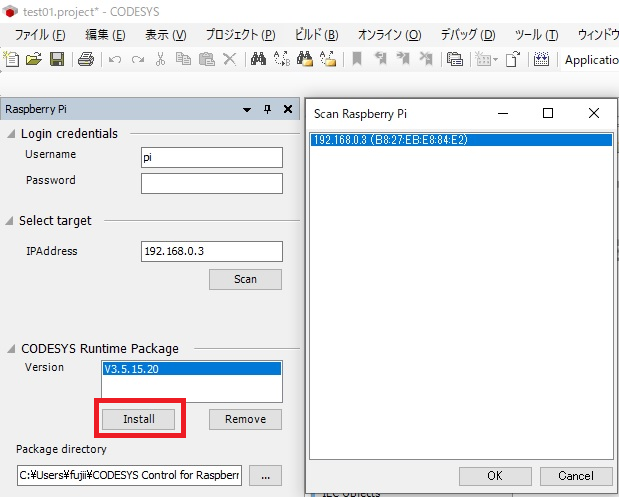Click the New file toolbar icon
The image size is (619, 497).
click(11, 59)
